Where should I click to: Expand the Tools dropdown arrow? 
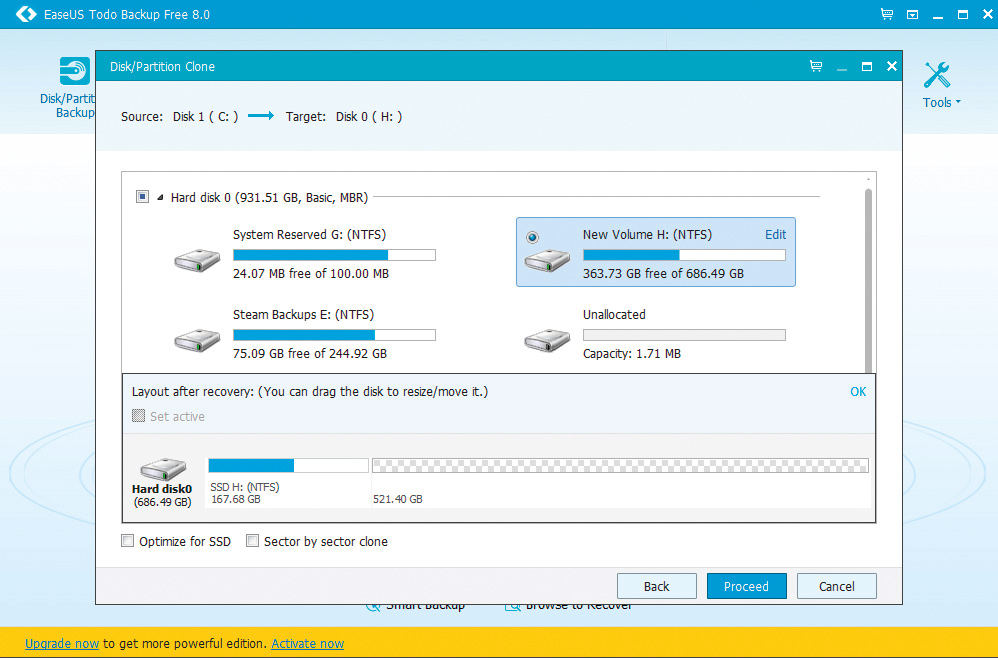pyautogui.click(x=958, y=102)
